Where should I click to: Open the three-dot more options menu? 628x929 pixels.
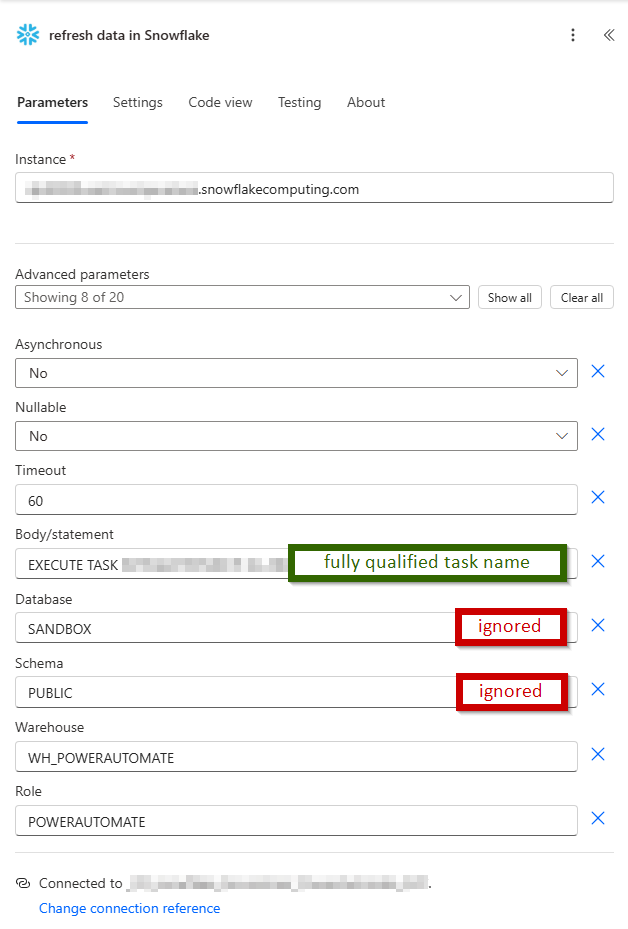pos(573,35)
